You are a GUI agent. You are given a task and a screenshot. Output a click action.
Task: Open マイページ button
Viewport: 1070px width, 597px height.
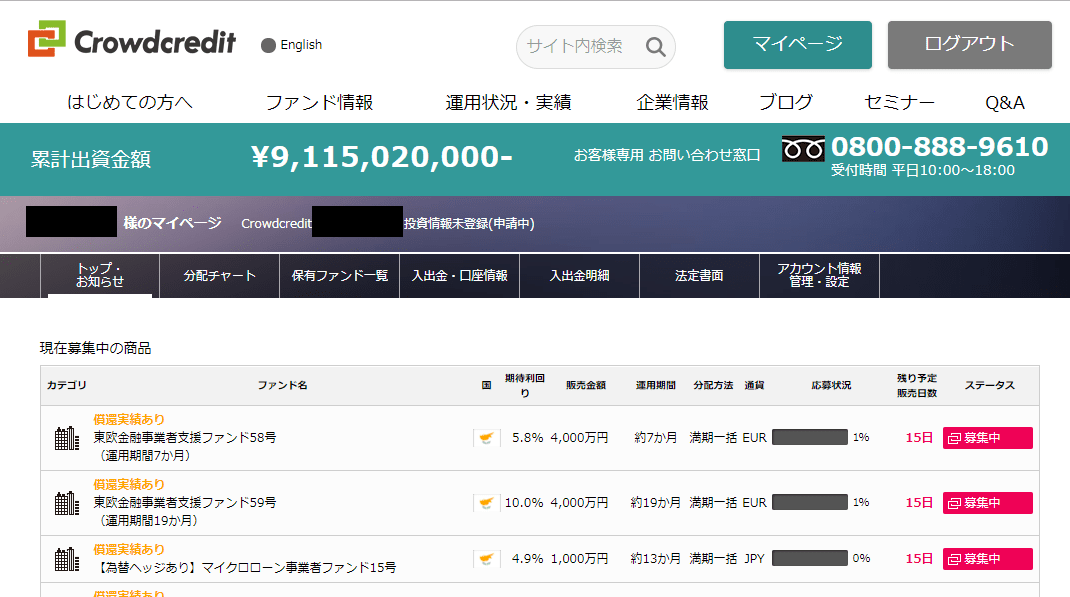click(798, 44)
